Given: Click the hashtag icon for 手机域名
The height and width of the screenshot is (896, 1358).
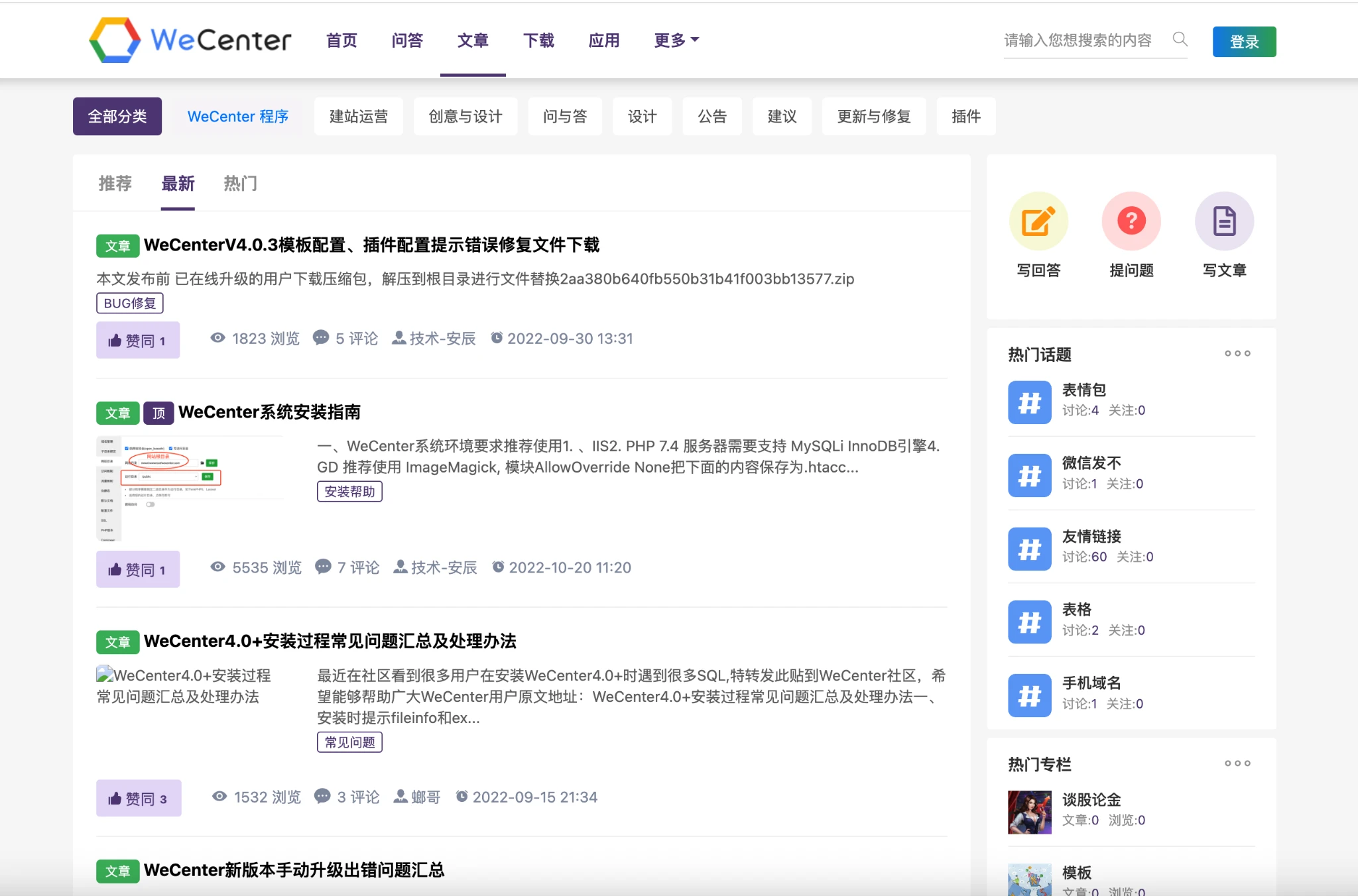Looking at the screenshot, I should (1030, 695).
